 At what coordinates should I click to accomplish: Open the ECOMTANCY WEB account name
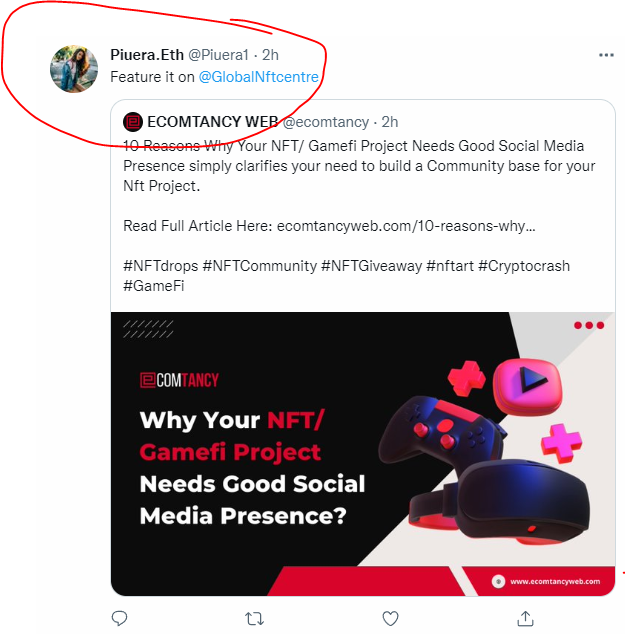pos(212,122)
